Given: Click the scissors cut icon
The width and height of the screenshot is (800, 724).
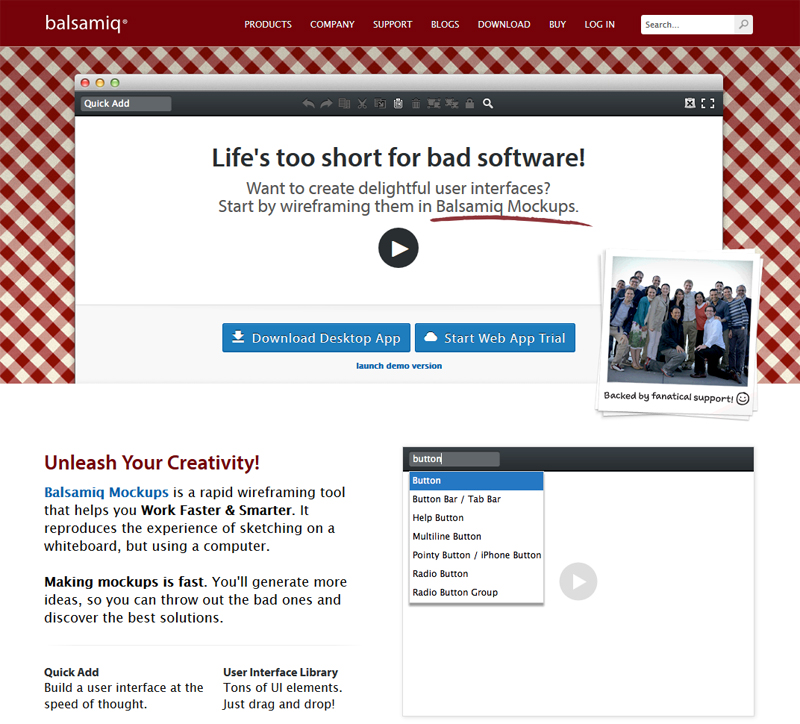Looking at the screenshot, I should point(362,103).
